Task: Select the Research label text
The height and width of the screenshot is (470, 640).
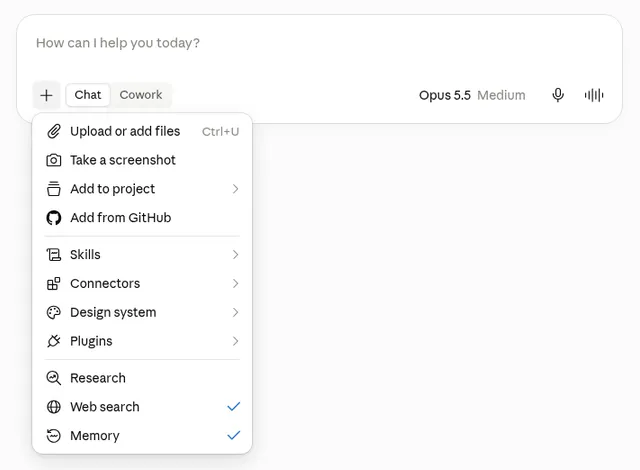Action: point(98,378)
